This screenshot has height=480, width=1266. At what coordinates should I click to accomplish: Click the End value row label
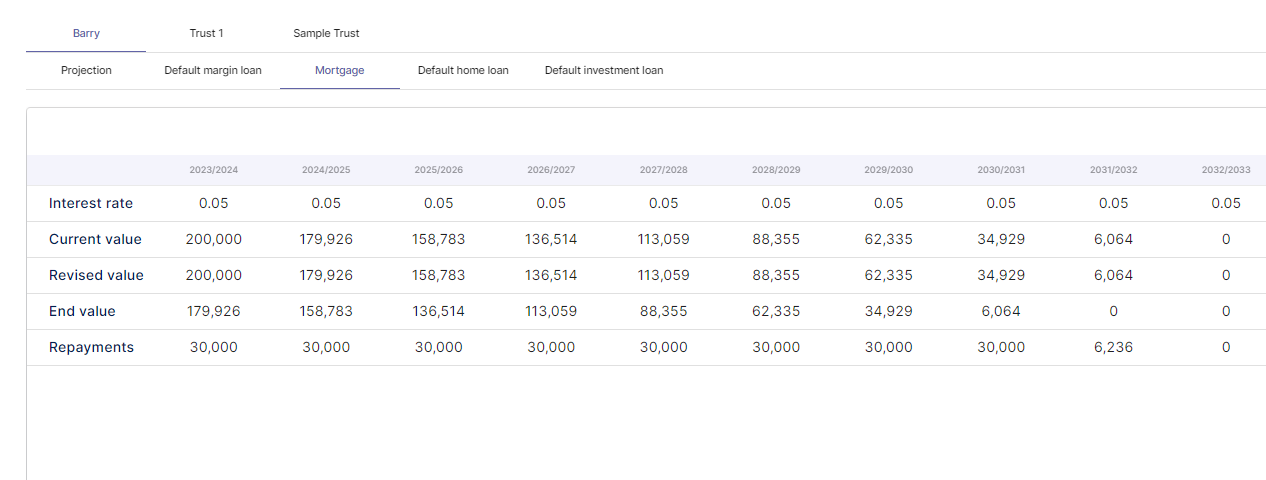click(82, 311)
